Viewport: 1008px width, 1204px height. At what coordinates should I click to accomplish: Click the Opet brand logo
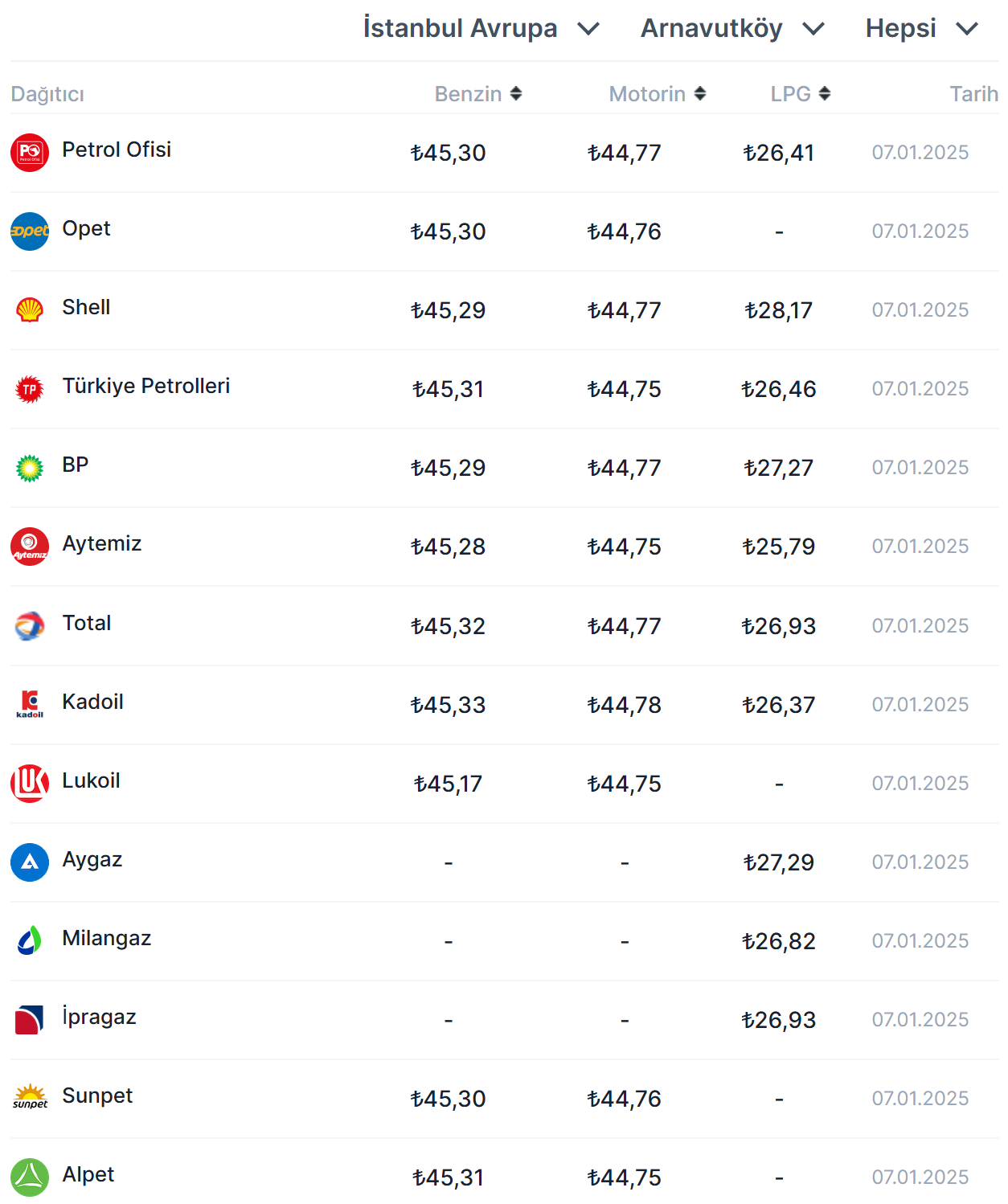(x=30, y=231)
